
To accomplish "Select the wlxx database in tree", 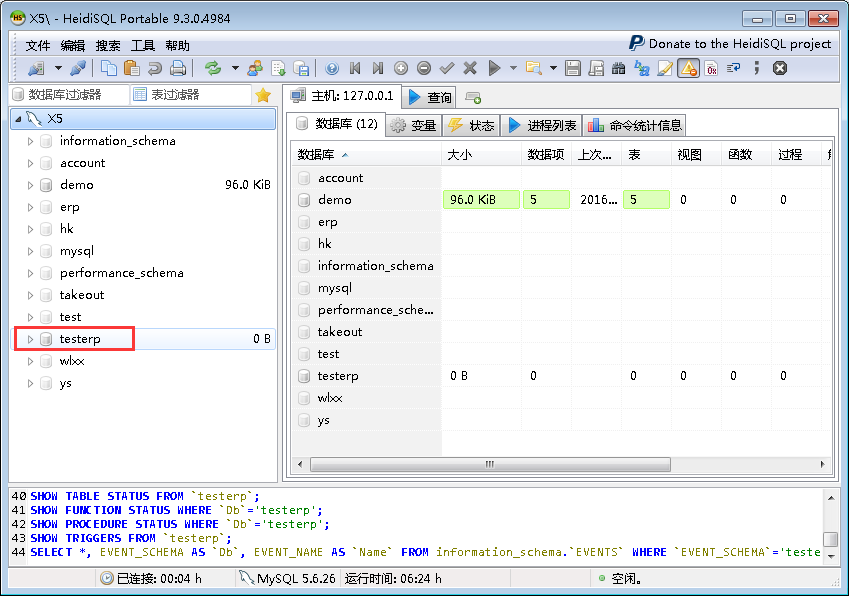I will click(x=72, y=361).
